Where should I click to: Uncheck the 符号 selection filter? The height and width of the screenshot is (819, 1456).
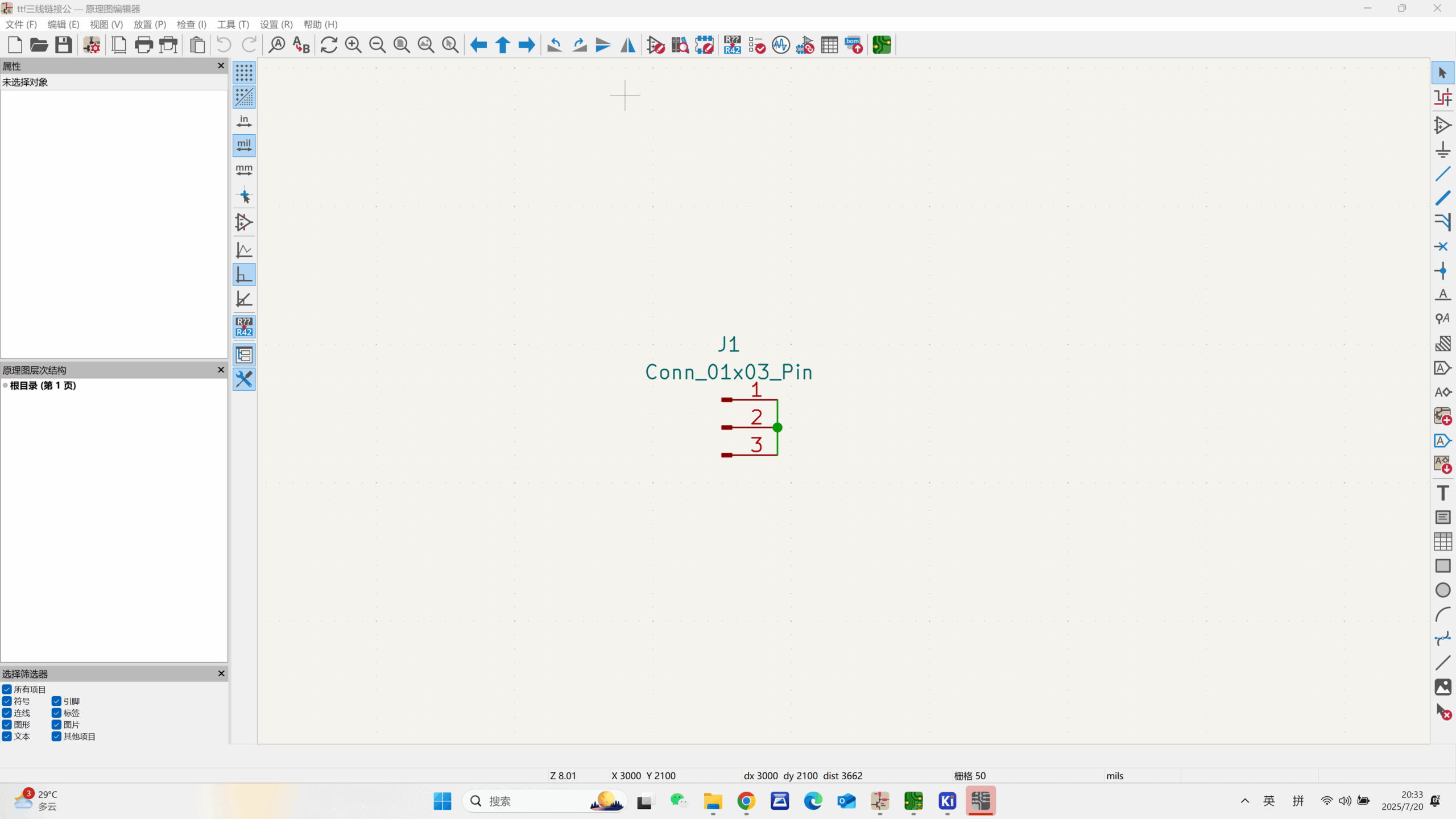7,701
